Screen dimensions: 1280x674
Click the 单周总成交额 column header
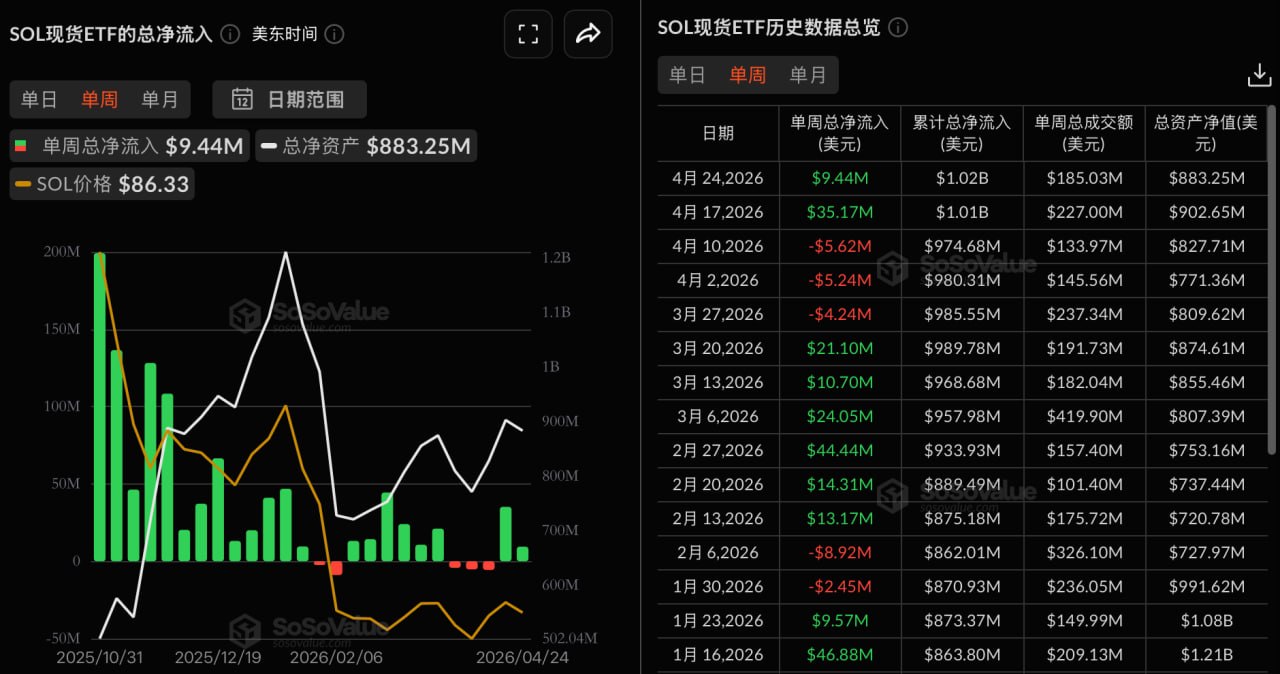(x=1084, y=133)
